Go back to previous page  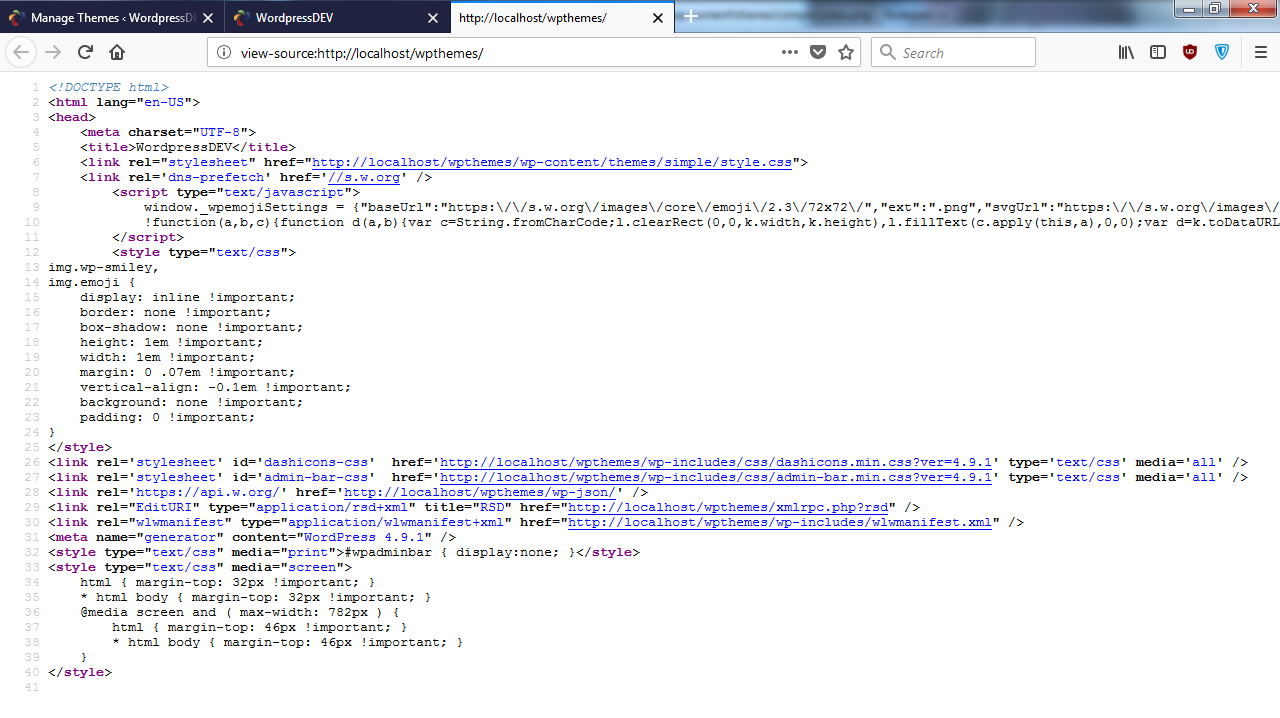click(x=21, y=52)
